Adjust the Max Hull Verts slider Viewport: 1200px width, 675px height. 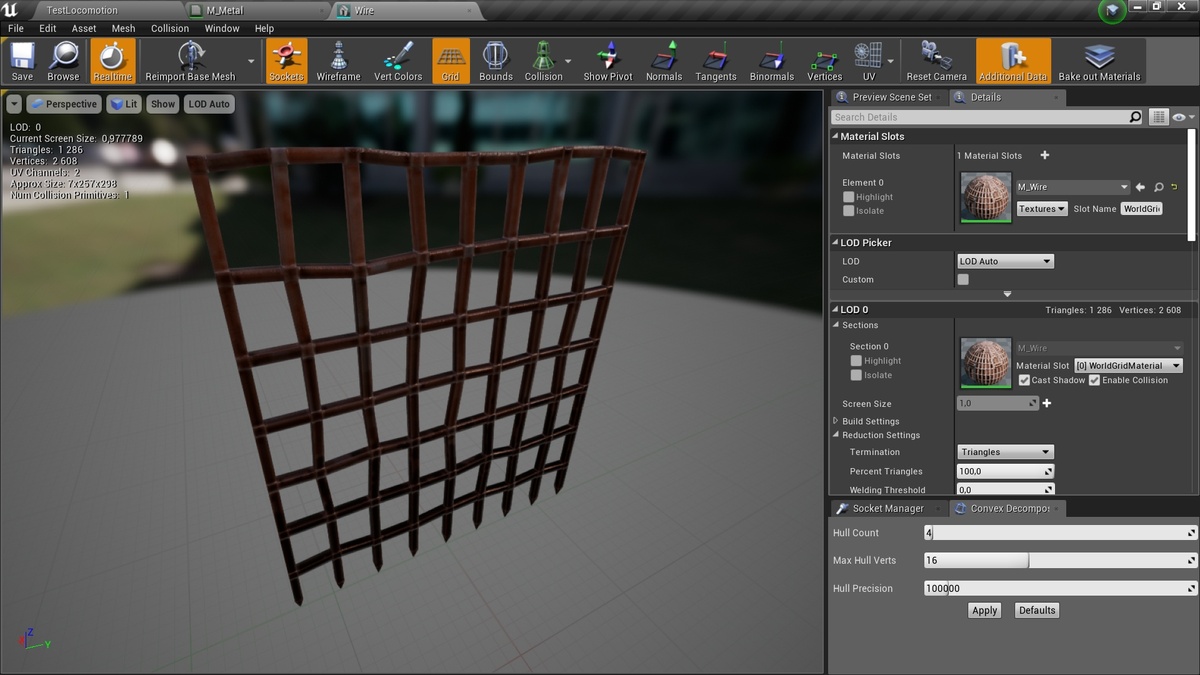click(x=1061, y=560)
